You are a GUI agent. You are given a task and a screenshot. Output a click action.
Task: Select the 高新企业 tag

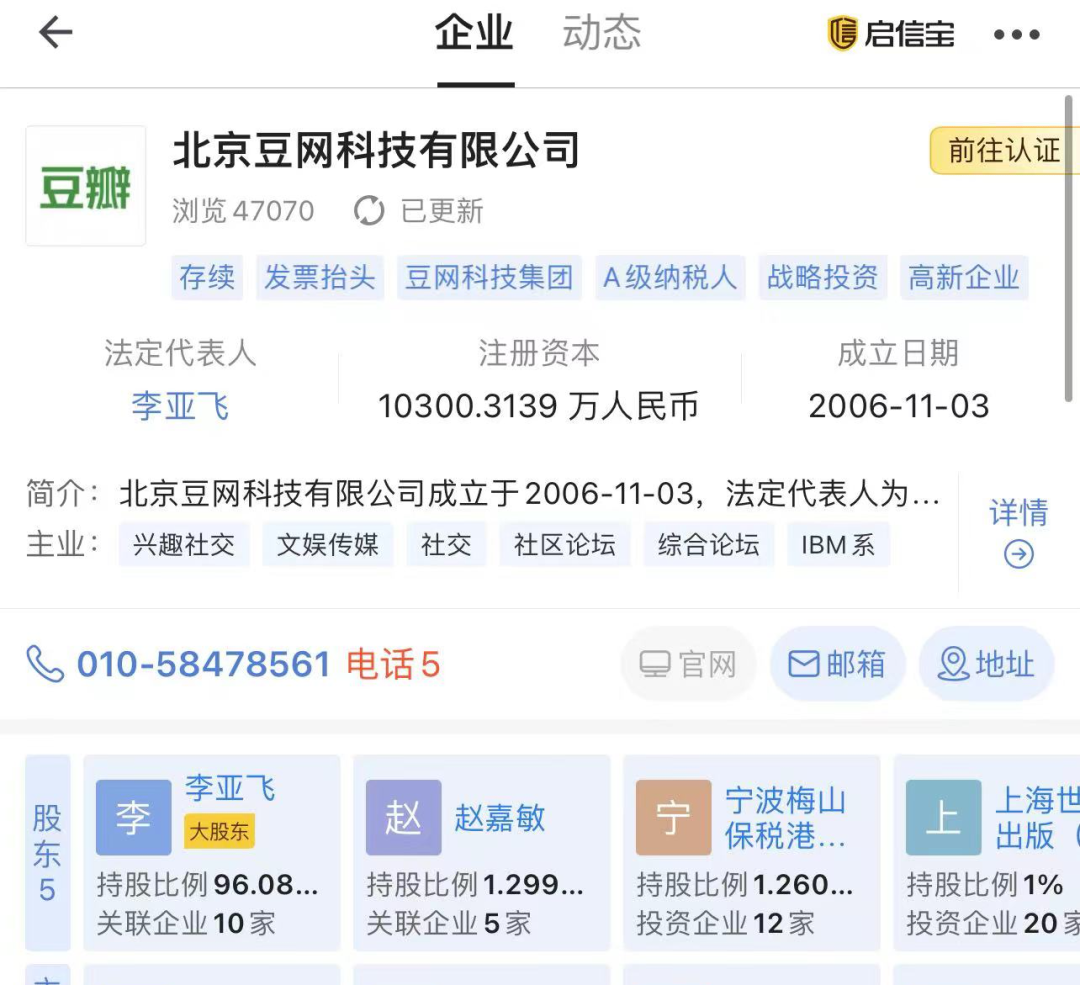click(x=964, y=278)
